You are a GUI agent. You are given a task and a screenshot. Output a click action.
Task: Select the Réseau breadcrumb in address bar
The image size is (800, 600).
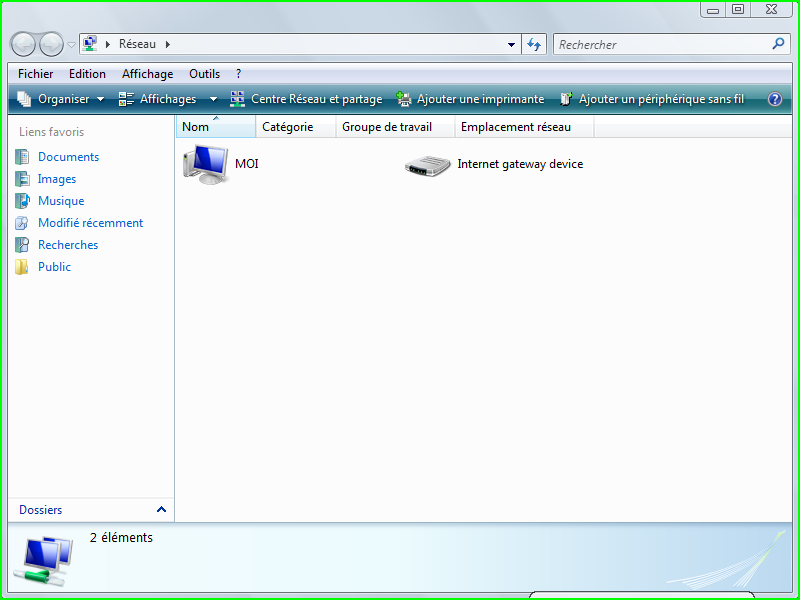[x=137, y=44]
